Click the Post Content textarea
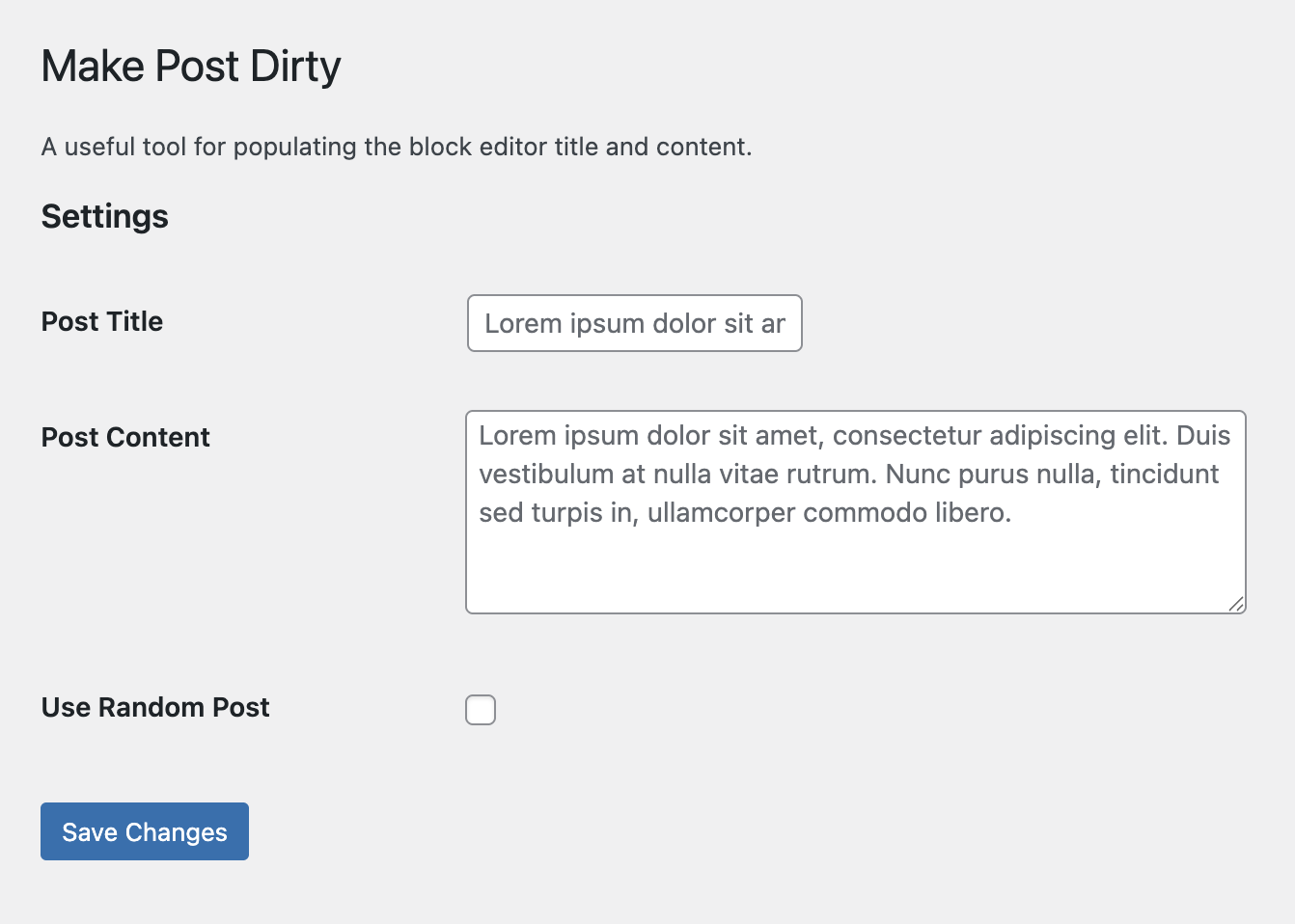 point(855,511)
